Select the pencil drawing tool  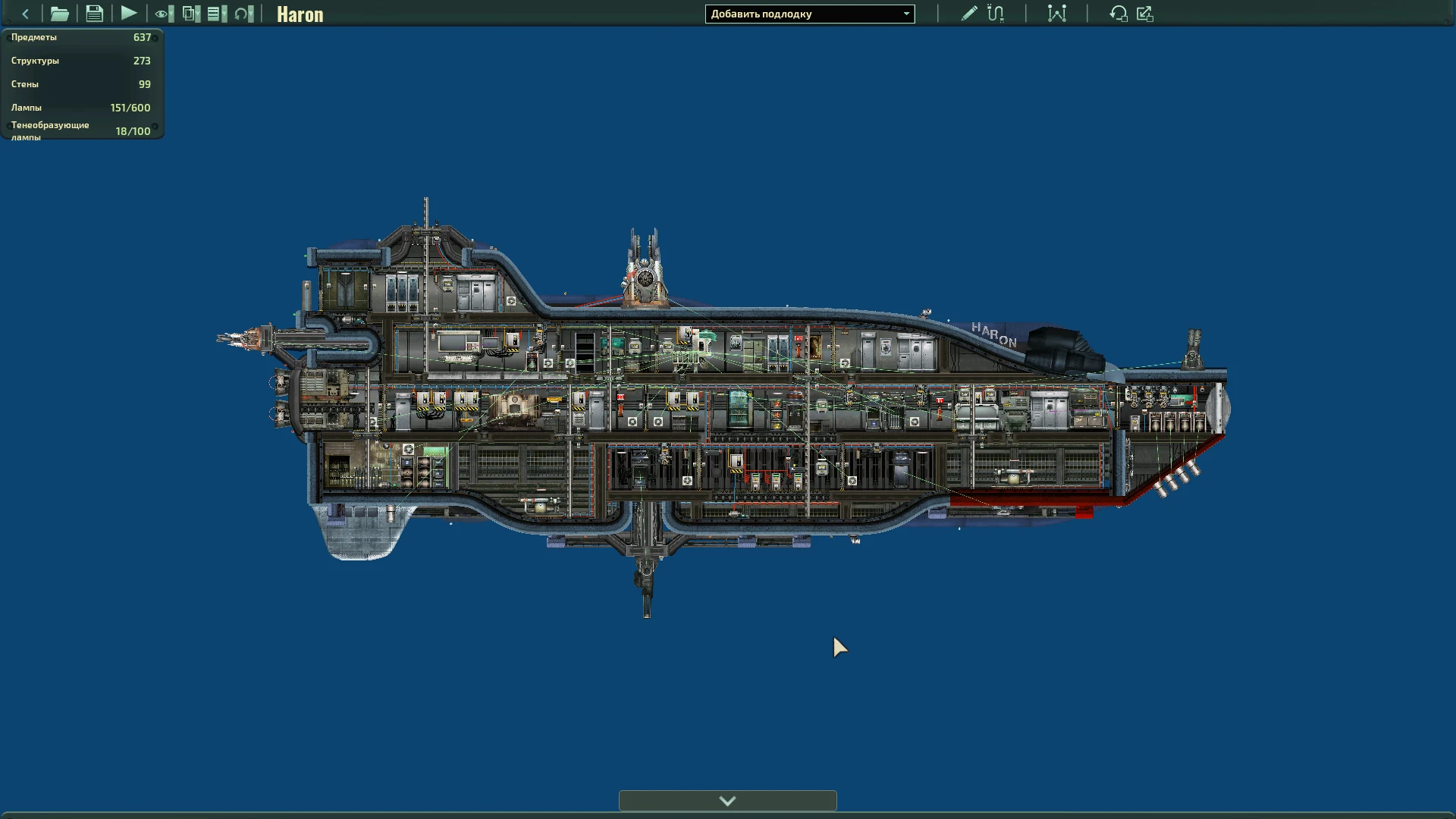tap(968, 14)
